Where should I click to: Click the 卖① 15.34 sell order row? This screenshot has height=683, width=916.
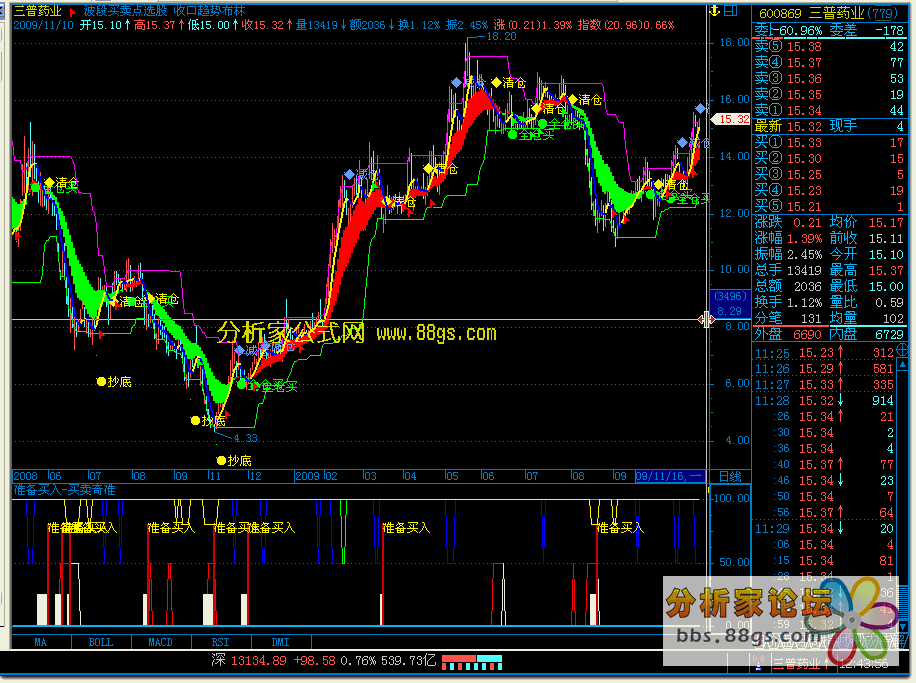tap(829, 110)
